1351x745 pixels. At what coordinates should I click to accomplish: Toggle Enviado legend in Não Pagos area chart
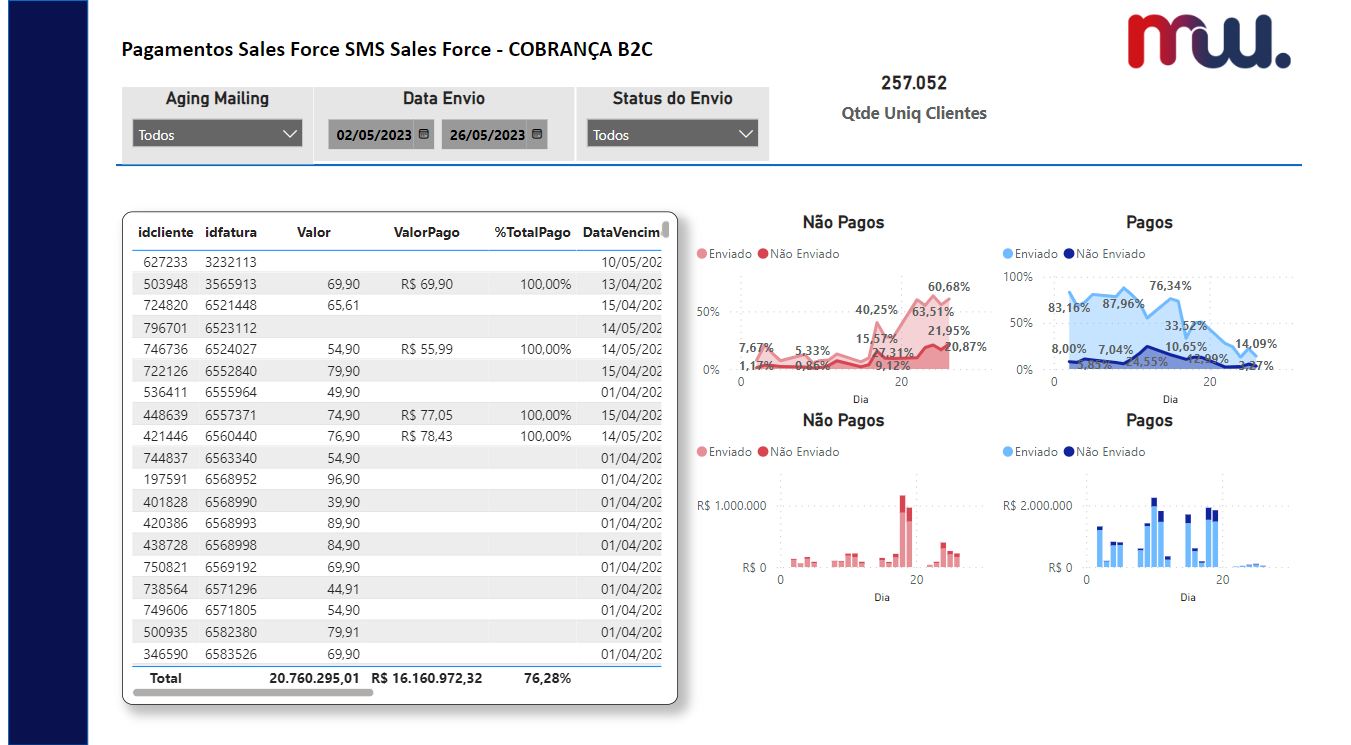coord(724,254)
